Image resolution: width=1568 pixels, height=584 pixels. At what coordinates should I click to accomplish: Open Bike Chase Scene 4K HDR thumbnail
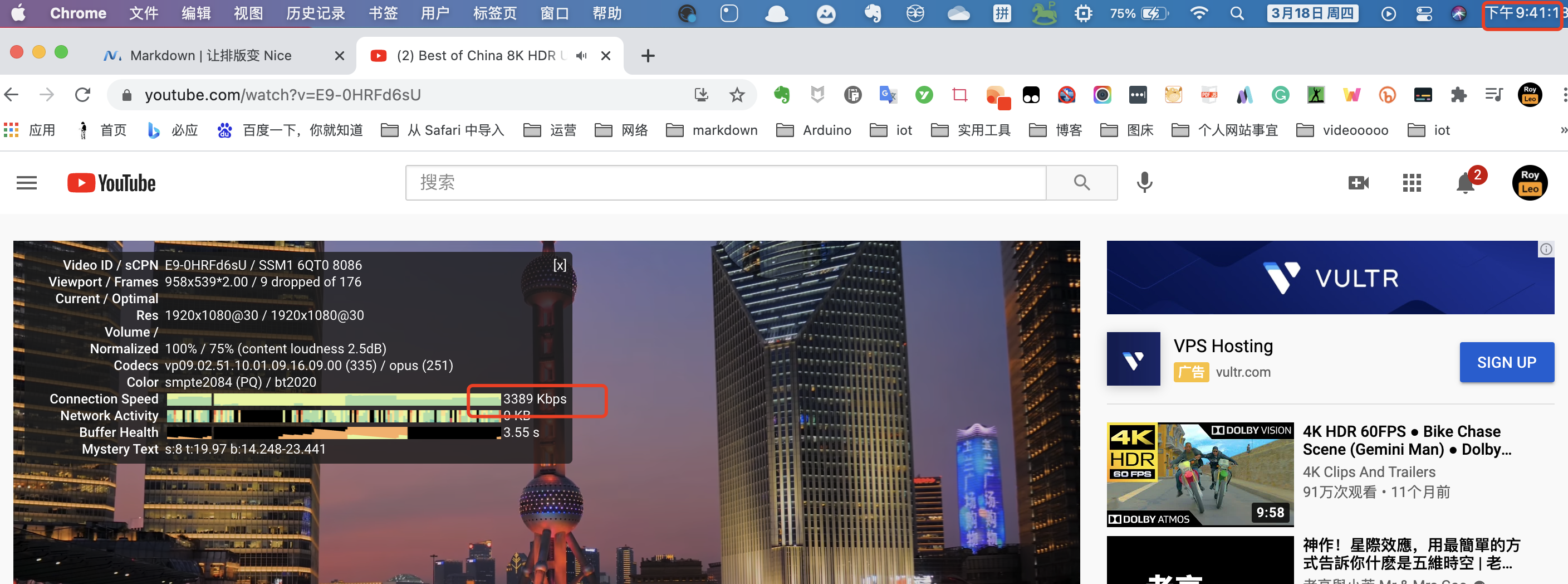tap(1200, 474)
